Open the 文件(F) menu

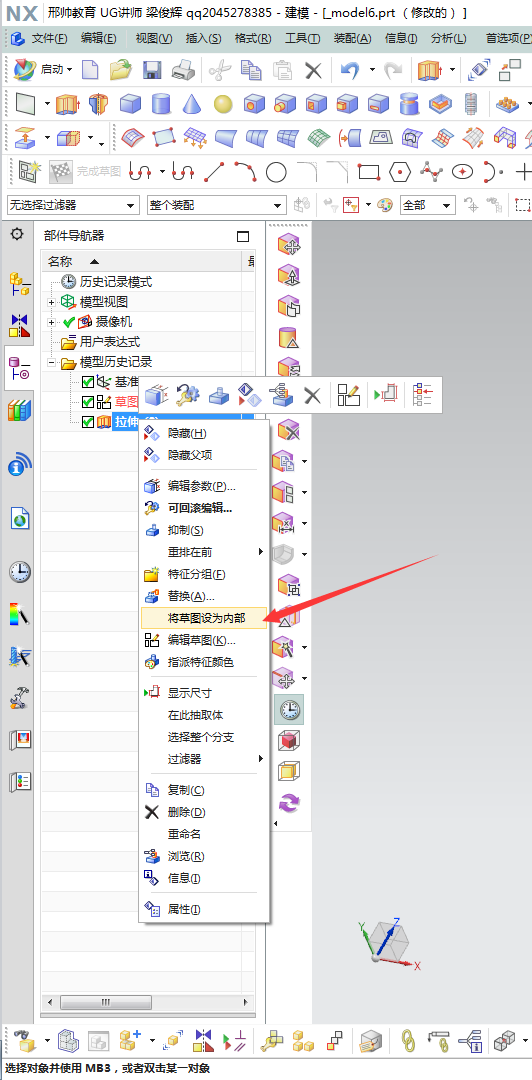(x=50, y=39)
